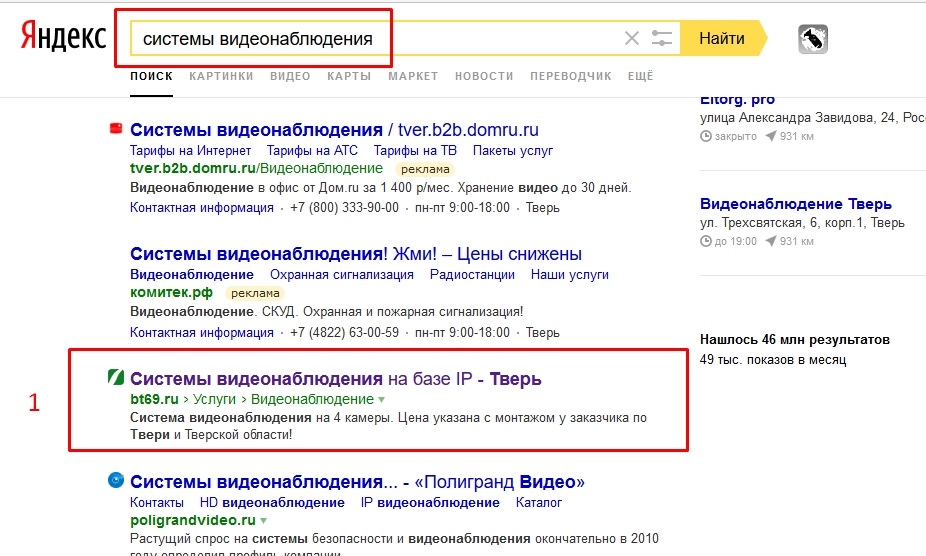Select the Поиск tab
The width and height of the screenshot is (926, 556).
point(152,76)
